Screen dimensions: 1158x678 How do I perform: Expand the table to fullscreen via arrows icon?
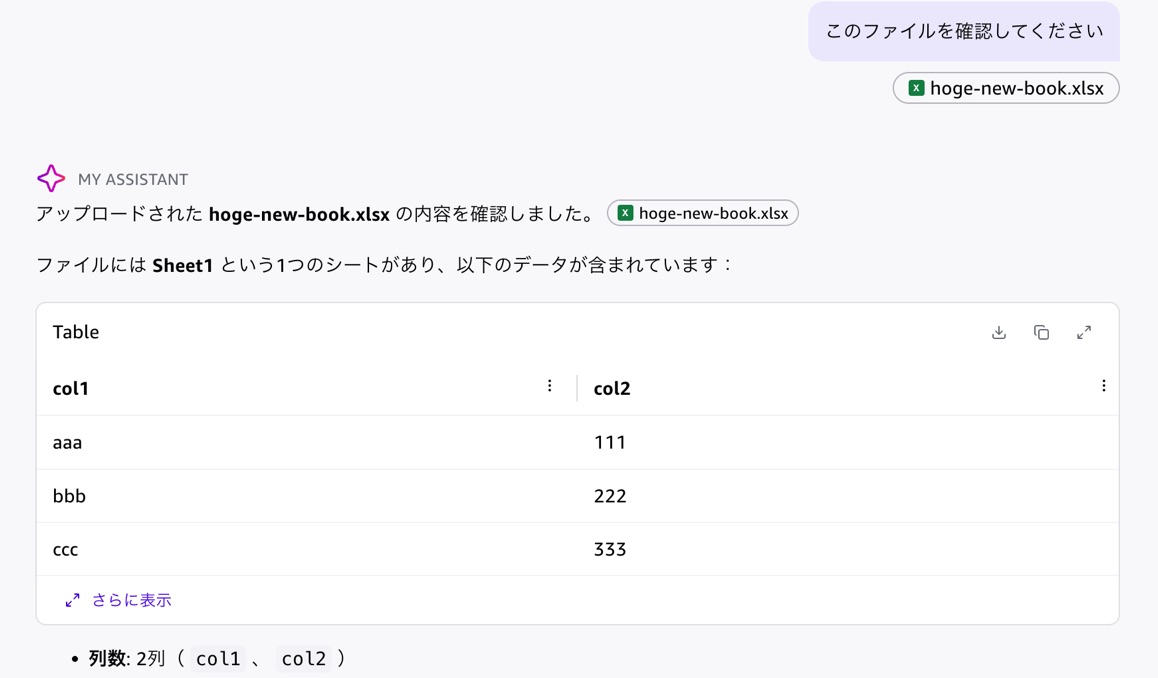(1083, 332)
